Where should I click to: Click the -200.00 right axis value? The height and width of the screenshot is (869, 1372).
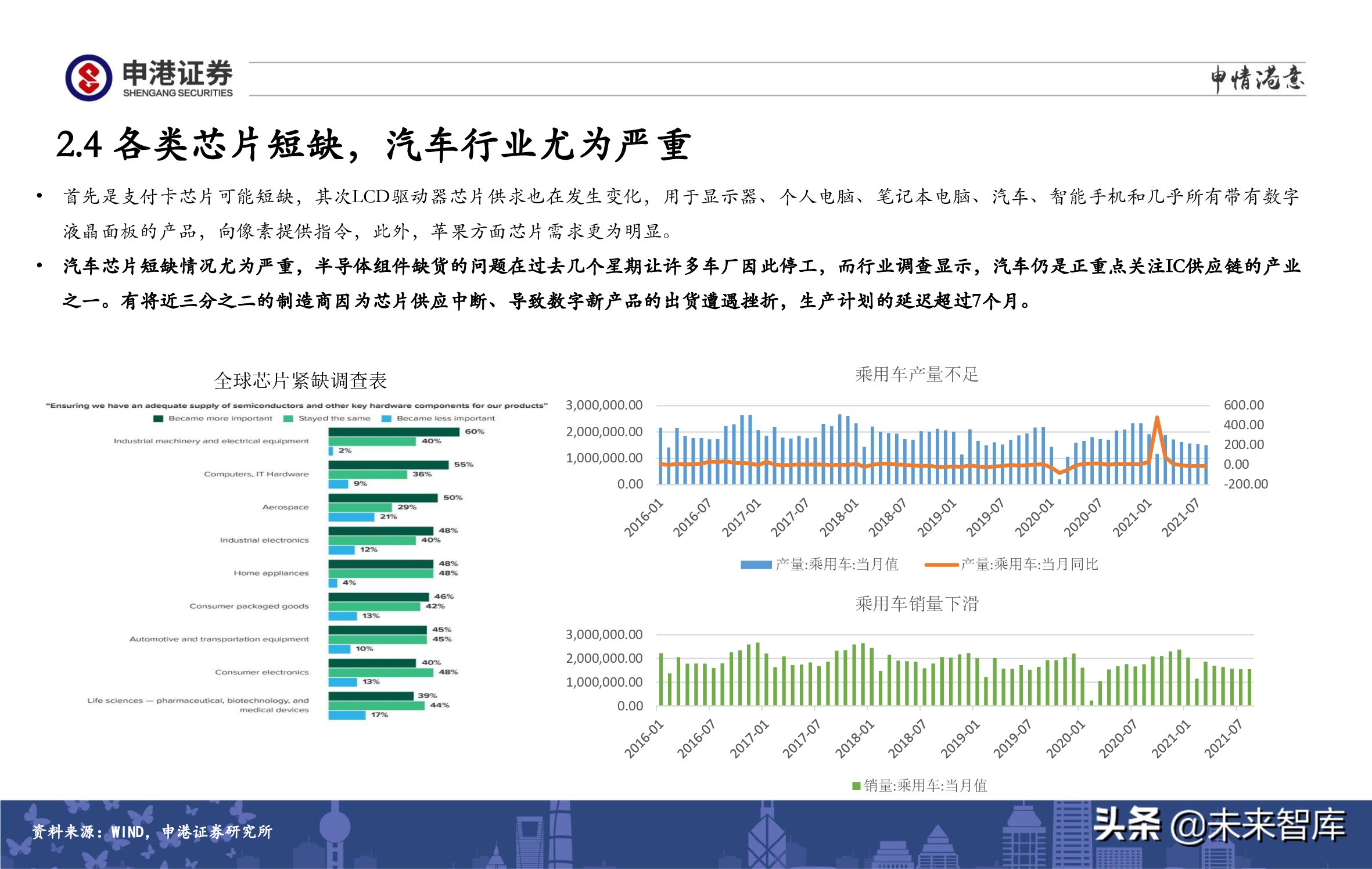(x=1245, y=484)
